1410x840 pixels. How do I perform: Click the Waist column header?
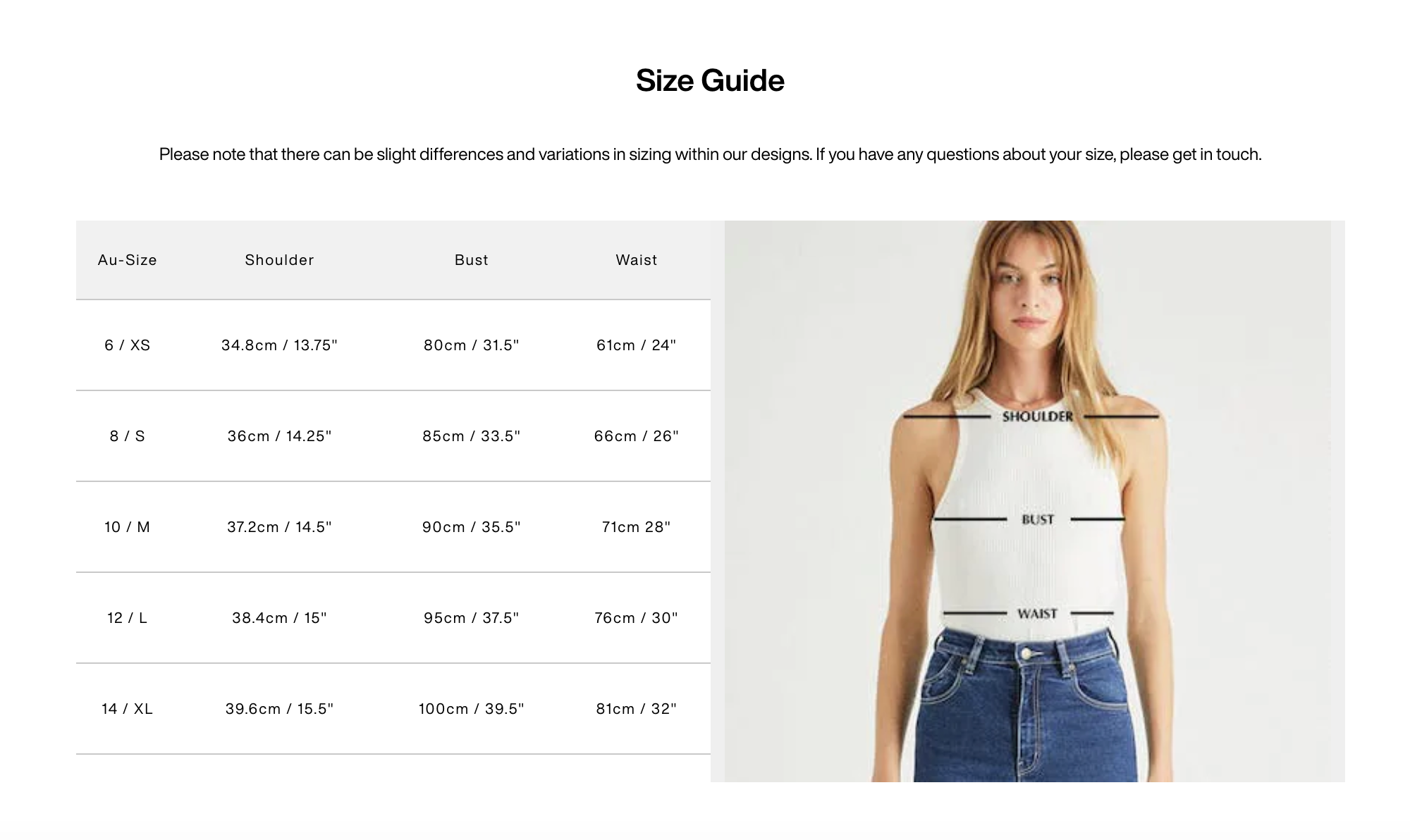point(636,260)
